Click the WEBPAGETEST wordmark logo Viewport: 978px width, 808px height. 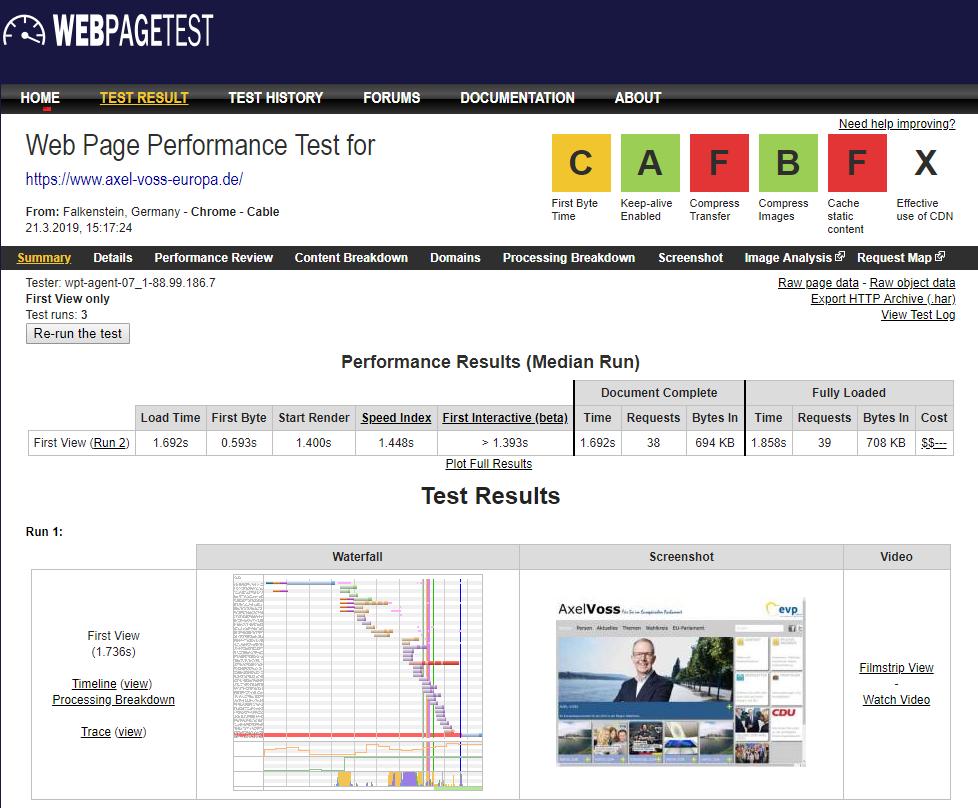point(133,30)
